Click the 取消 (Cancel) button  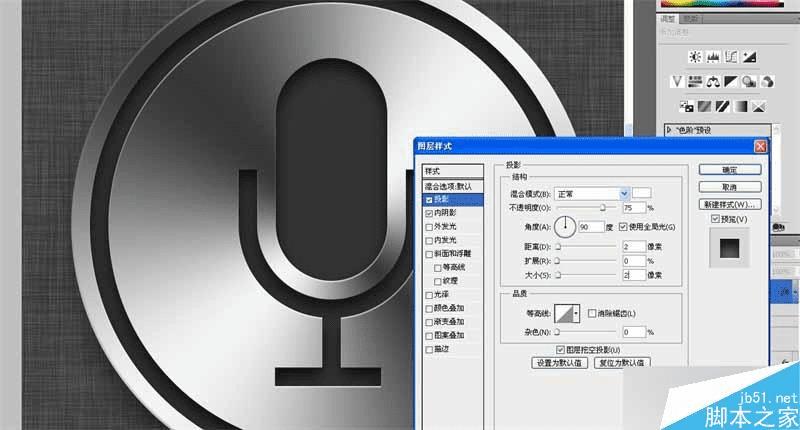(730, 187)
